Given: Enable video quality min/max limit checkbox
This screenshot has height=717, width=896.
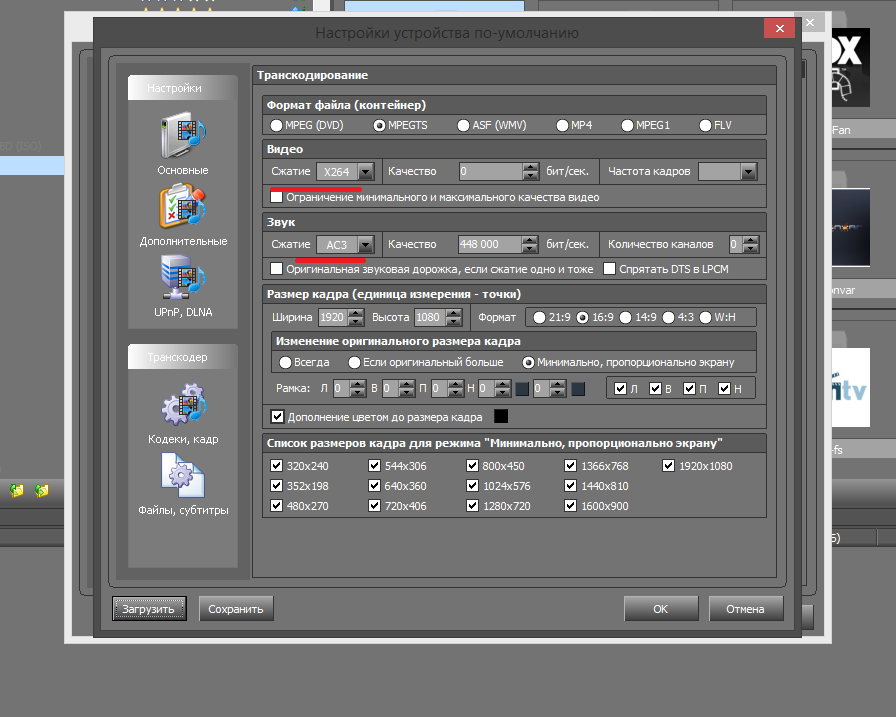Looking at the screenshot, I should [x=277, y=197].
